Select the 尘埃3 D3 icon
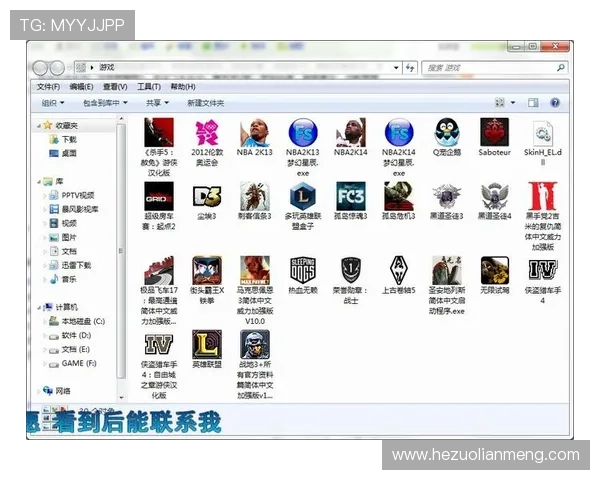The width and height of the screenshot is (600, 480). tap(207, 196)
